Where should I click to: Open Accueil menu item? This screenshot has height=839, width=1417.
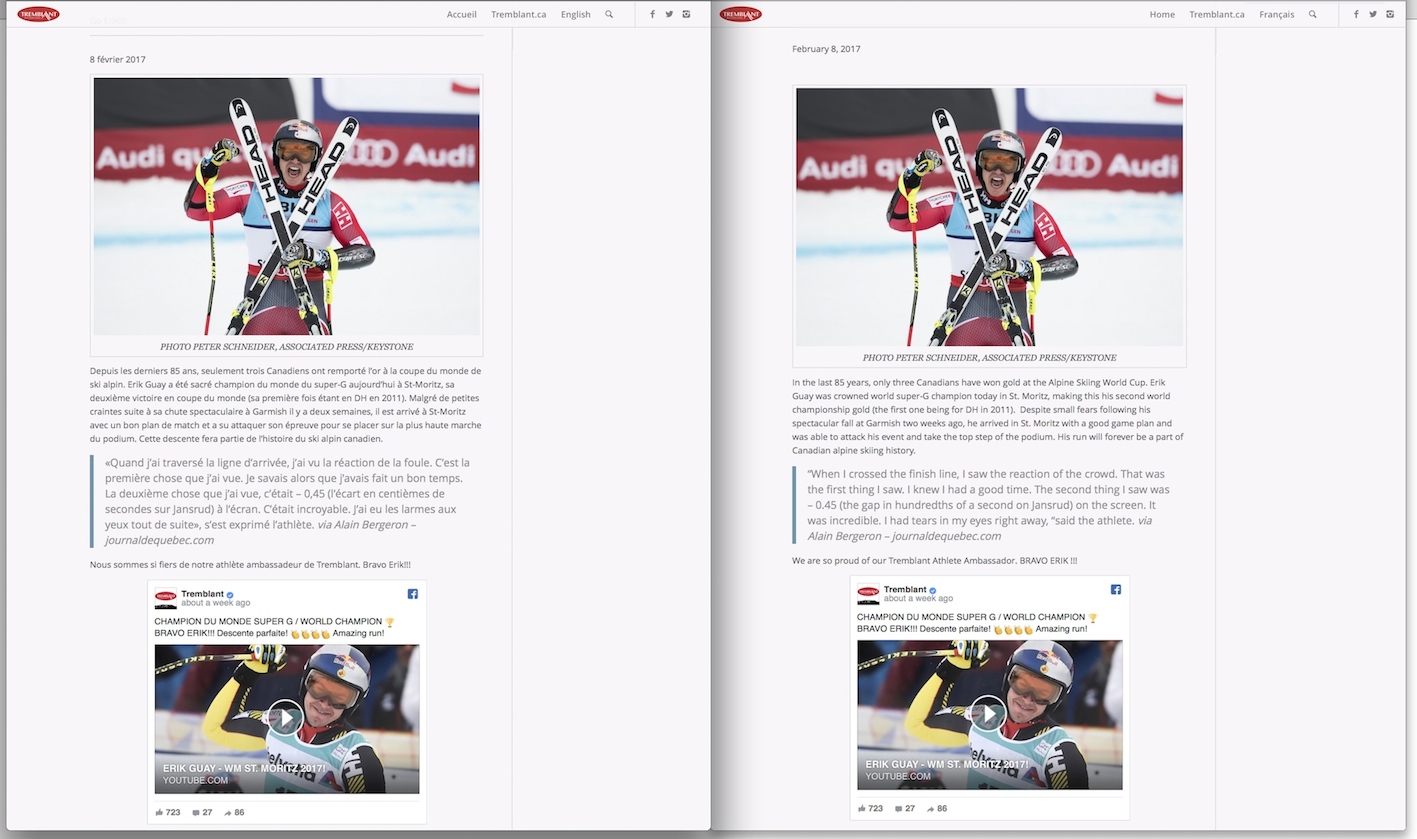tap(461, 15)
